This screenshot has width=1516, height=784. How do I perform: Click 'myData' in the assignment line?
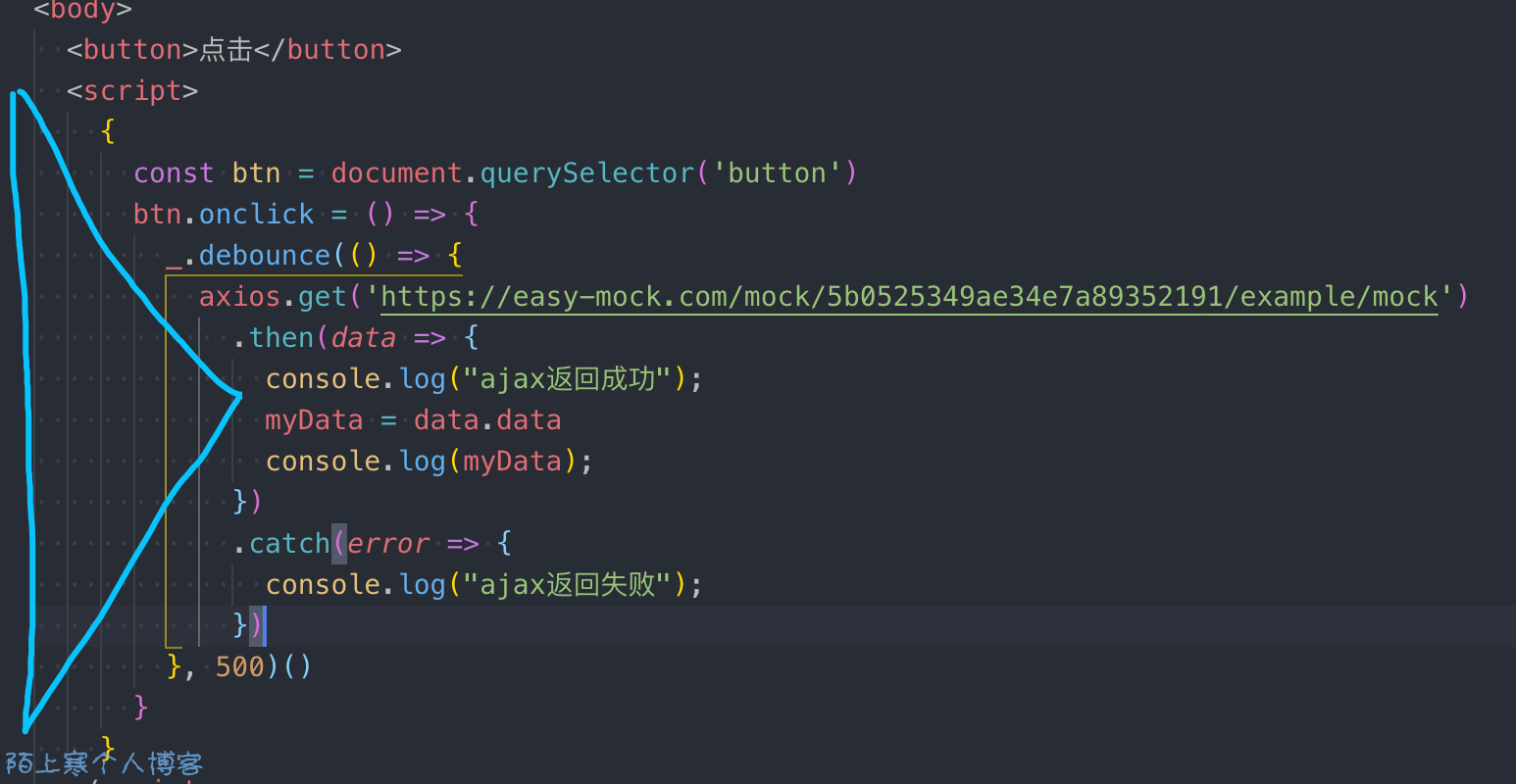(x=314, y=419)
